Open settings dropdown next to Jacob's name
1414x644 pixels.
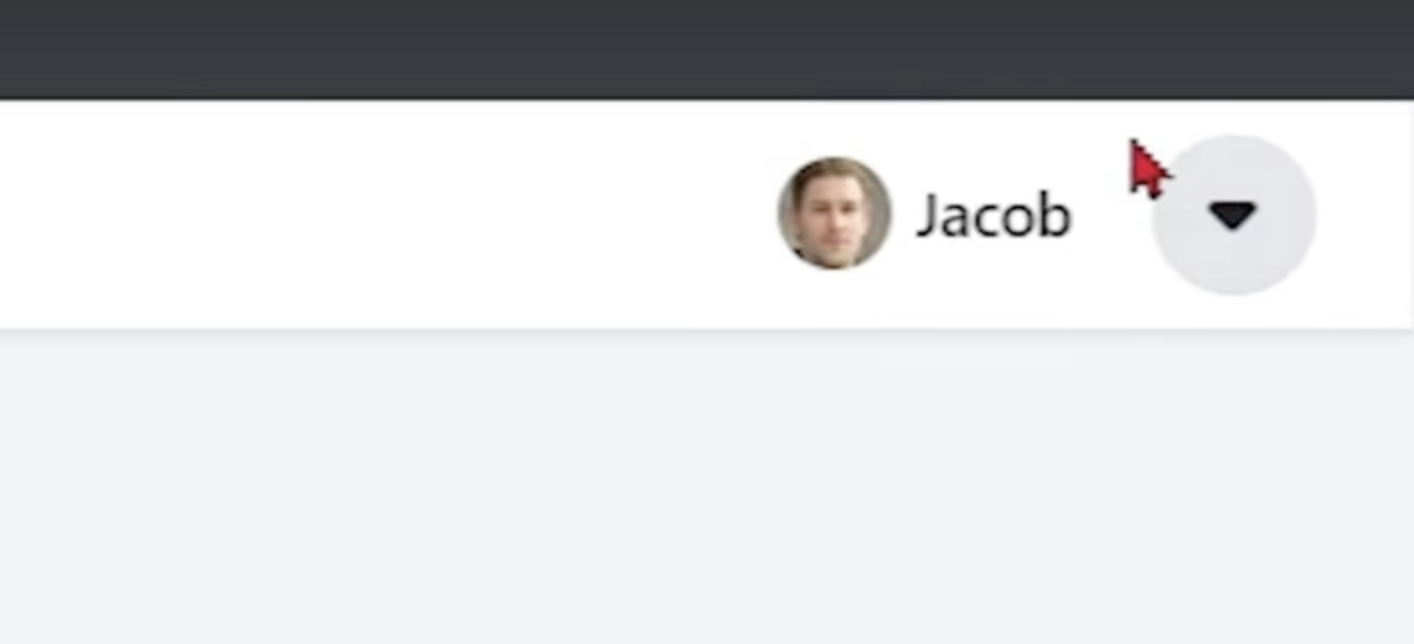[1233, 214]
